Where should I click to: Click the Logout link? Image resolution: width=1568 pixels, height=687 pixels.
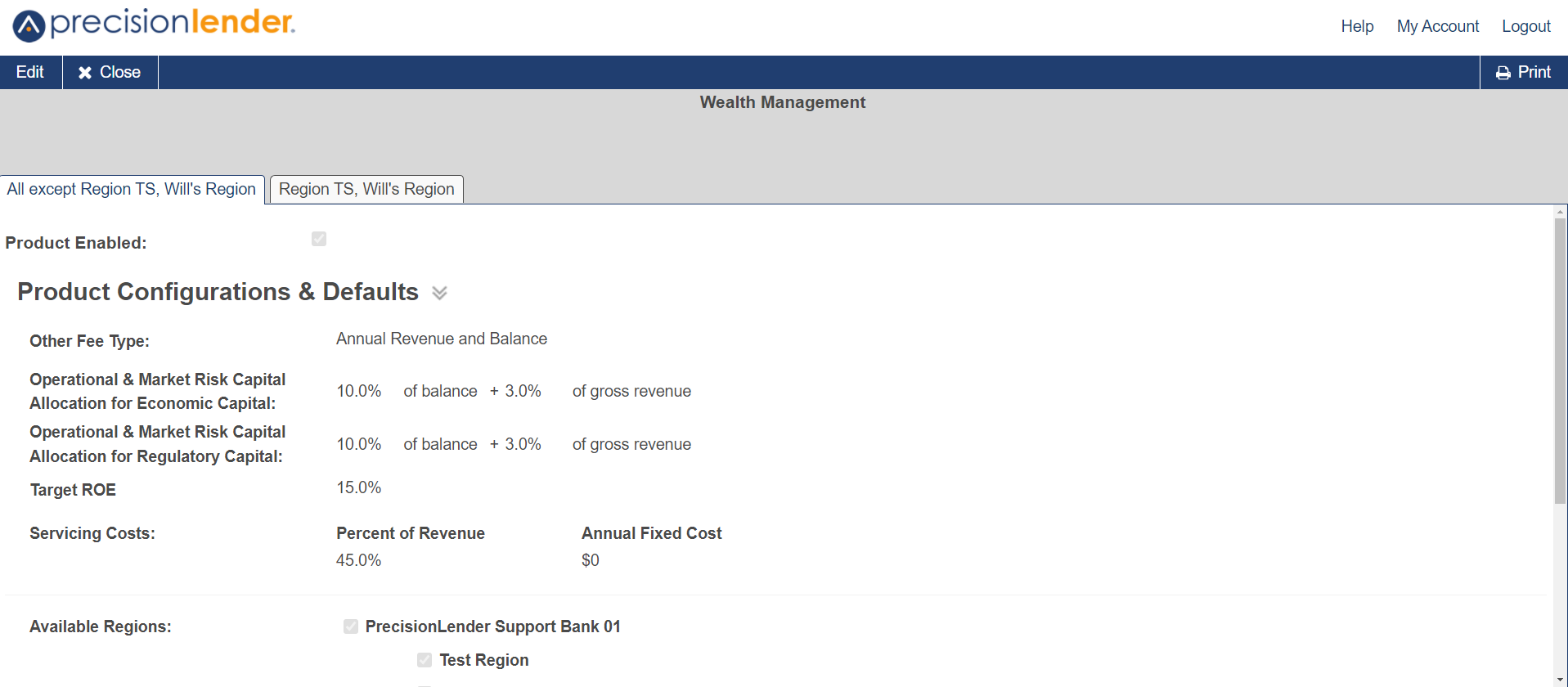(1526, 26)
